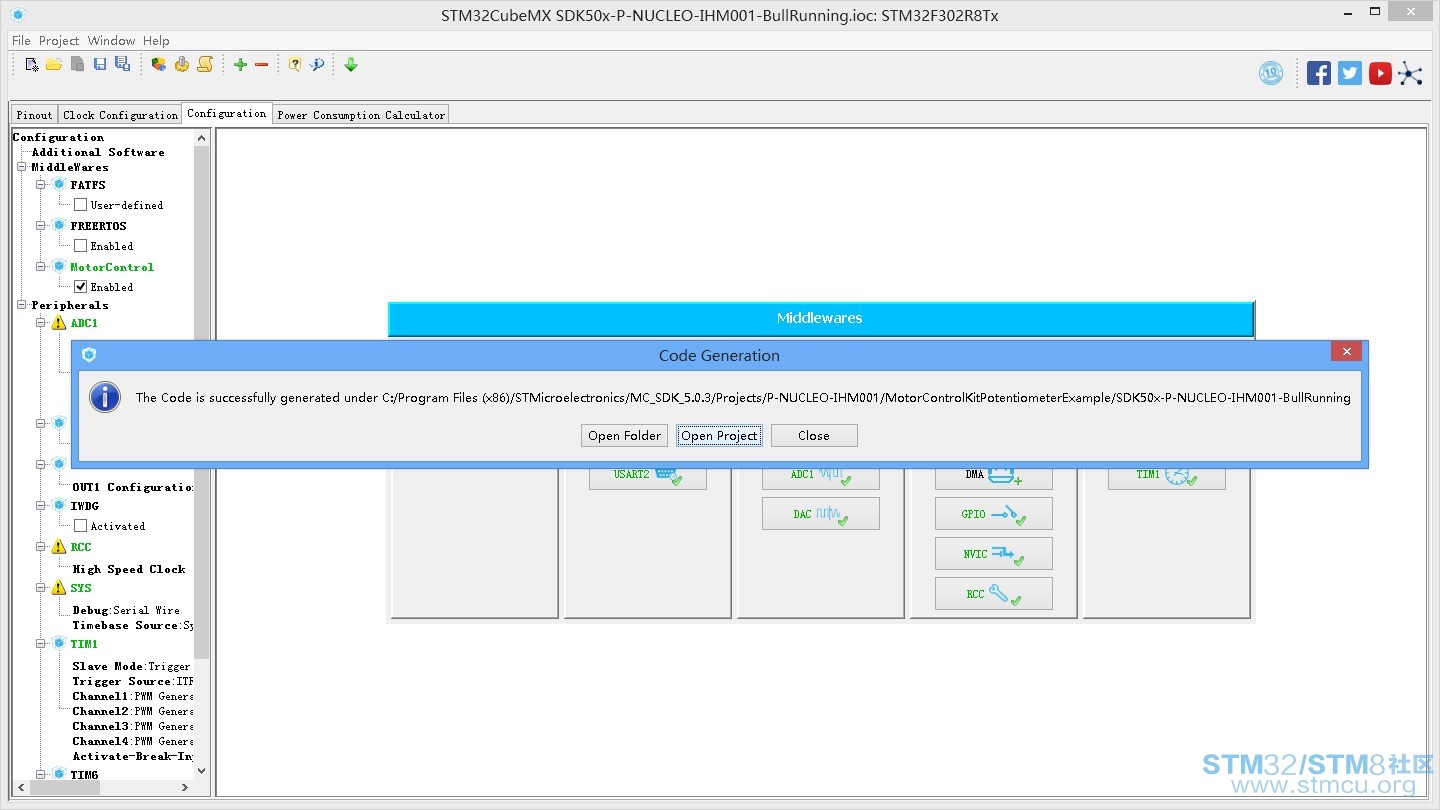Click the ADC1 warning triangle icon
The image size is (1440, 810).
(58, 323)
